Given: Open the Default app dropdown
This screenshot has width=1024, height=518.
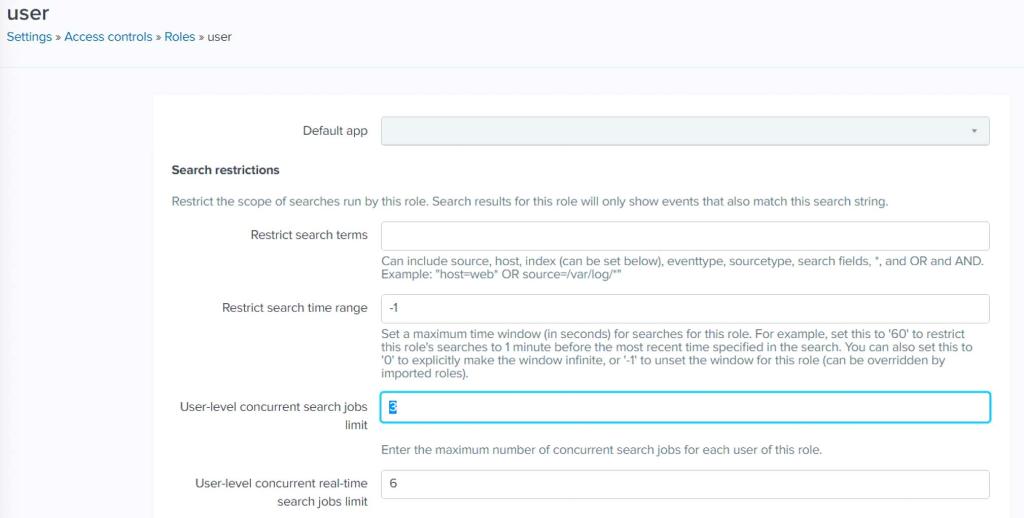Looking at the screenshot, I should 685,131.
